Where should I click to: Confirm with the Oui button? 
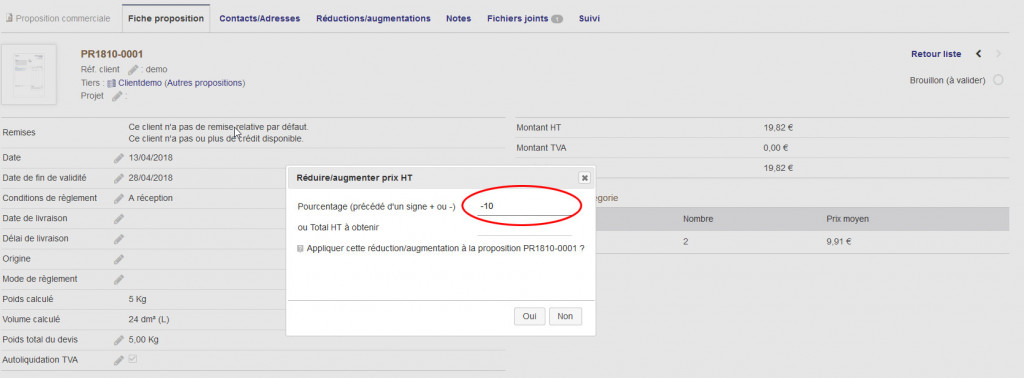pyautogui.click(x=530, y=316)
